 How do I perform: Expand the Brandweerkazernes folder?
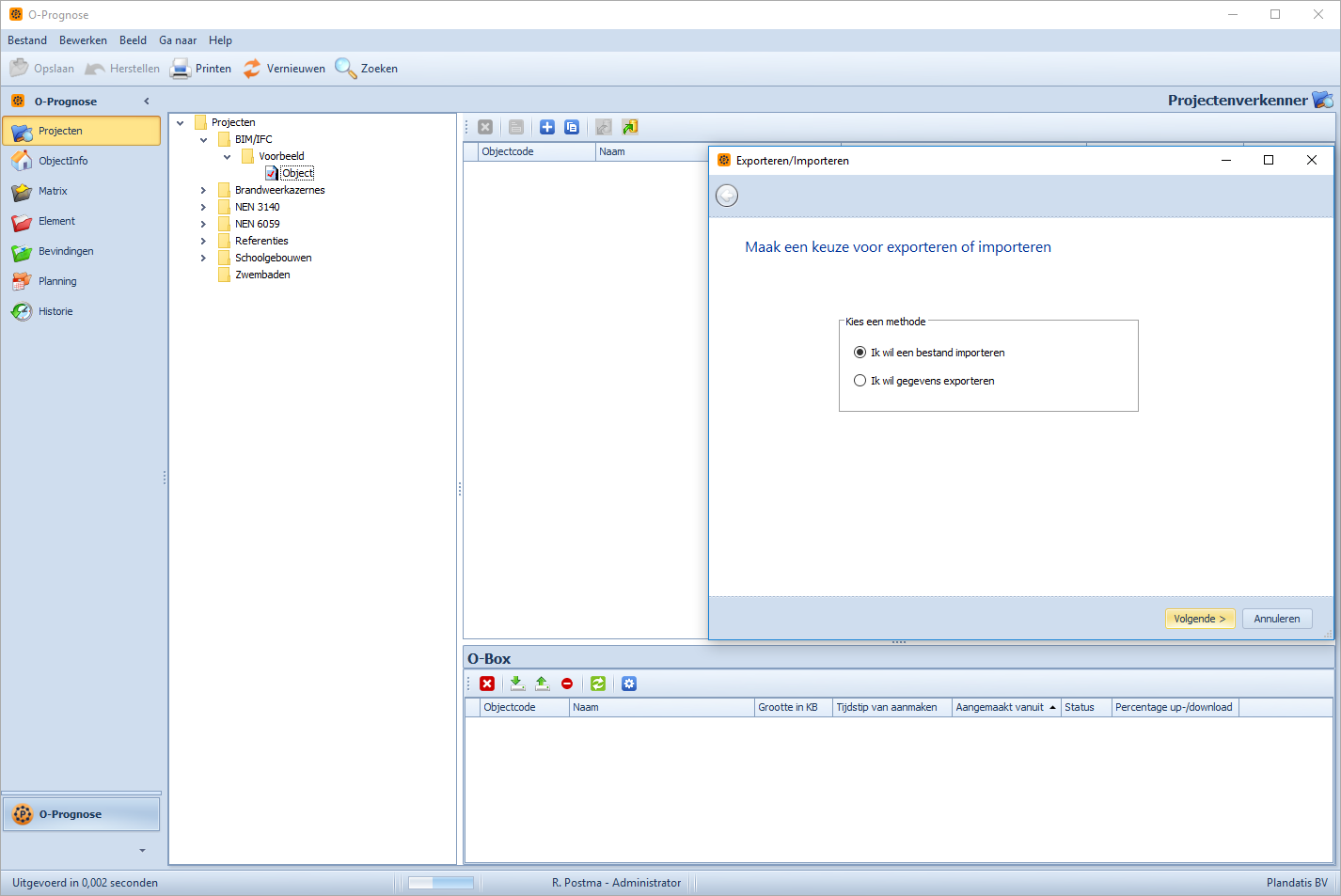(203, 190)
